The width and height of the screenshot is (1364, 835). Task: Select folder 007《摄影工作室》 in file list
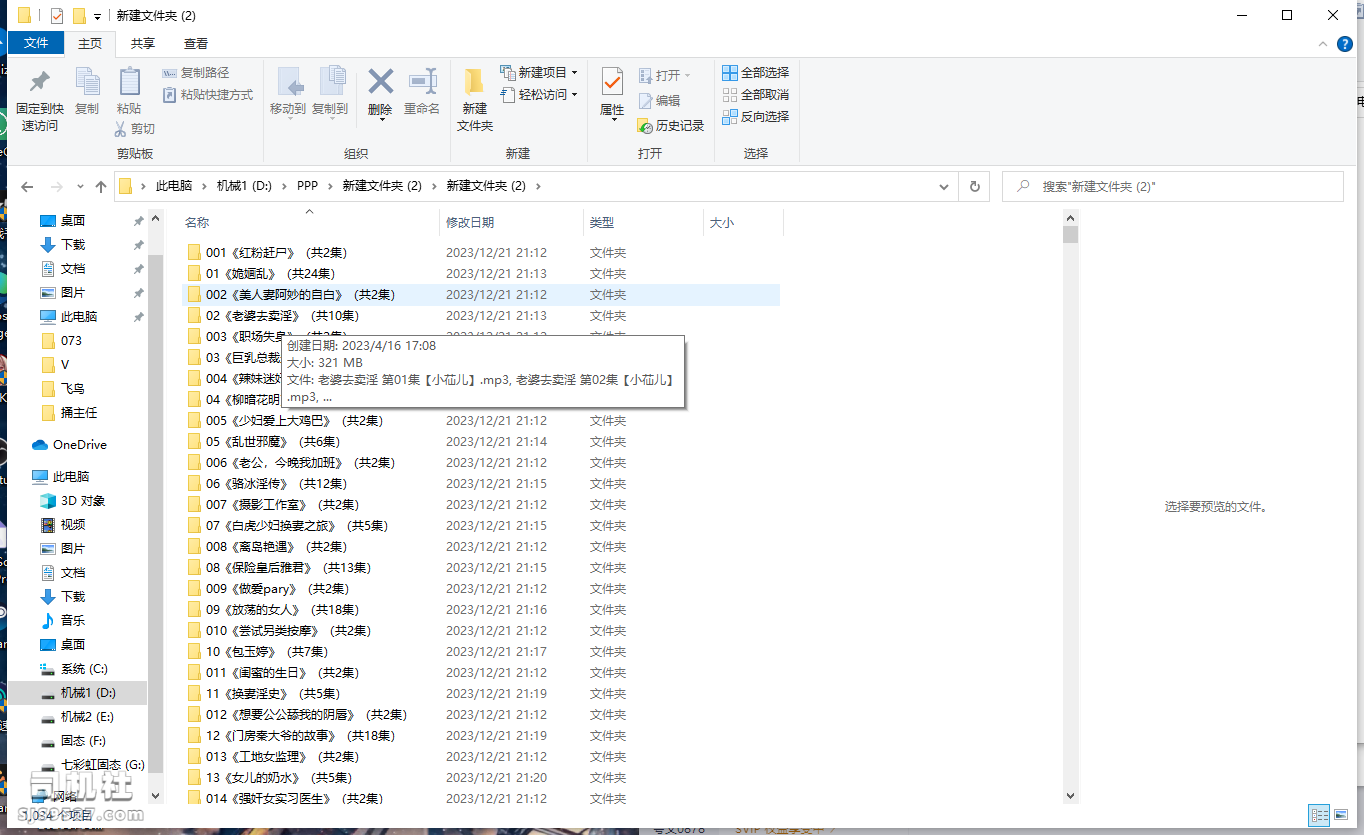[482, 505]
